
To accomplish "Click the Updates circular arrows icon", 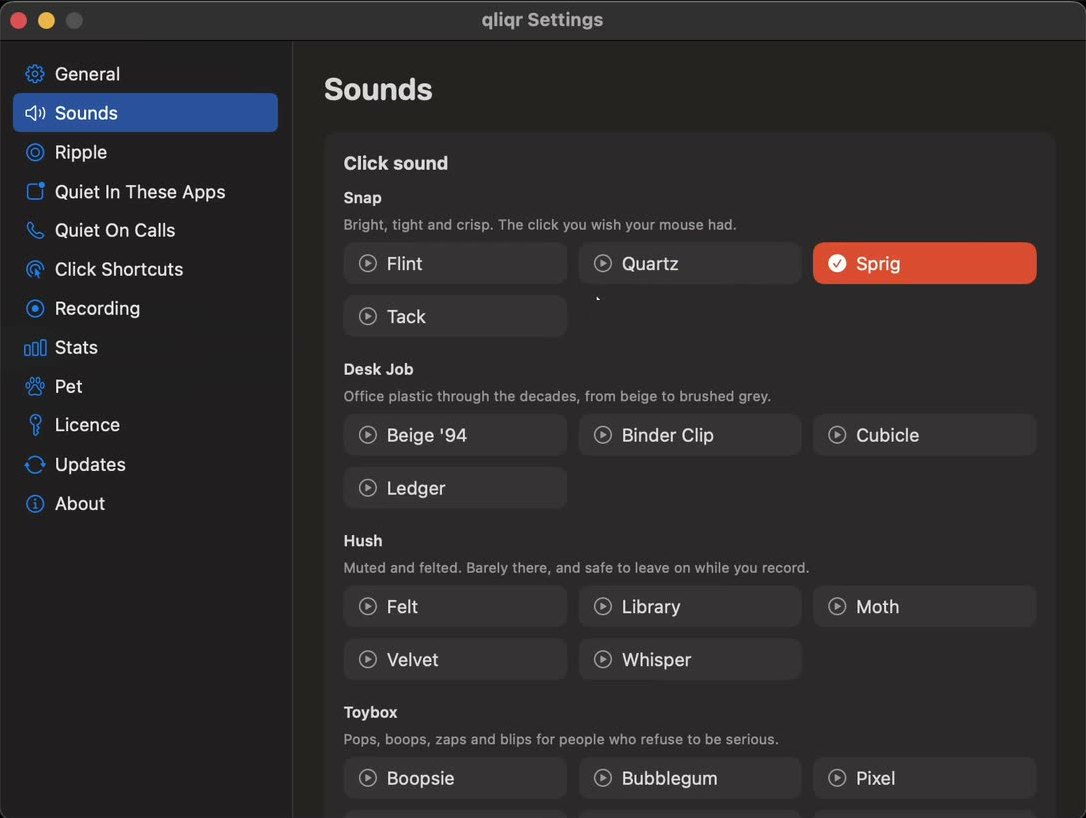I will [35, 465].
